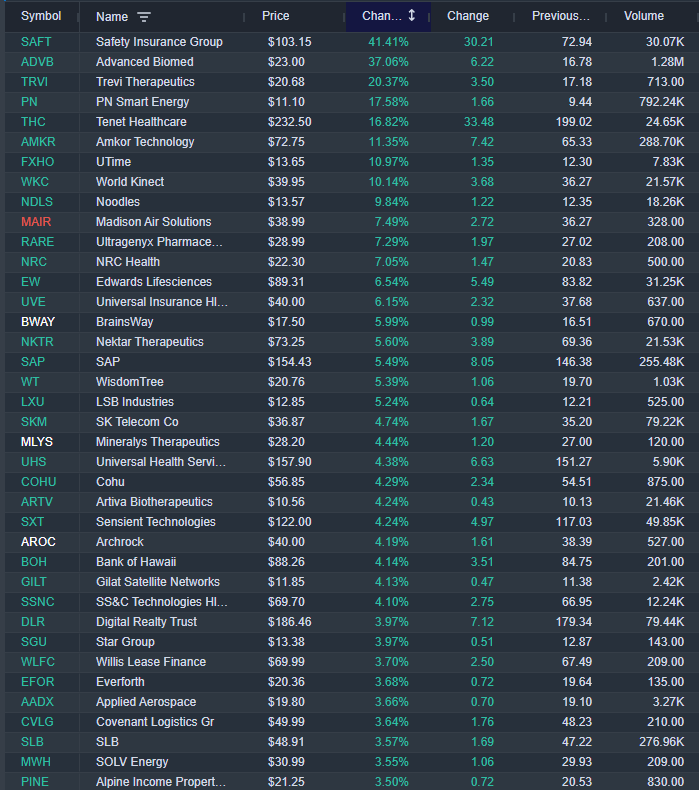
Task: Open the red MAIR ticker symbol
Action: (36, 222)
